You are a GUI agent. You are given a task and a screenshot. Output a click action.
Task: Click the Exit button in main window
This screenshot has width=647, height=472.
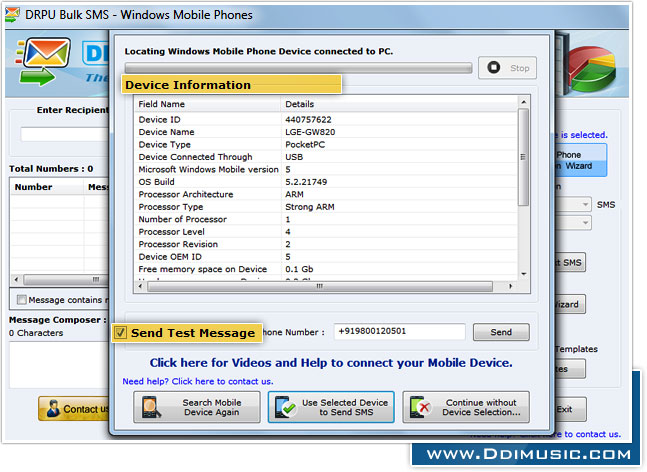570,409
